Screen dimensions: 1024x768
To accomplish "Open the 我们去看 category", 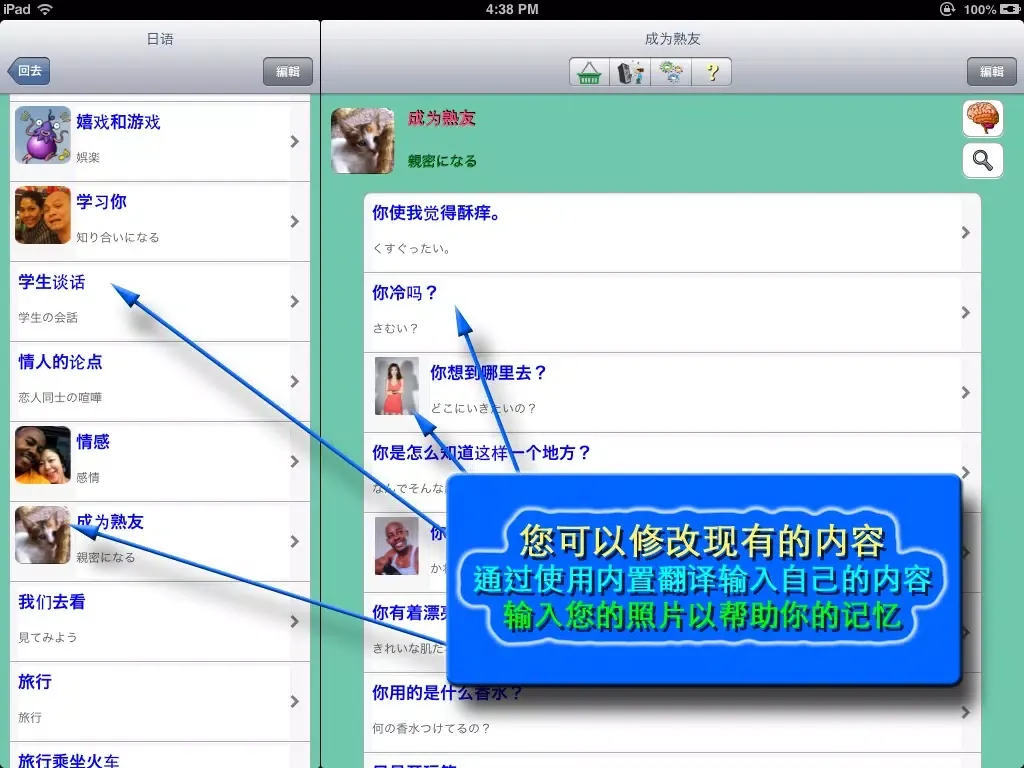I will (160, 622).
